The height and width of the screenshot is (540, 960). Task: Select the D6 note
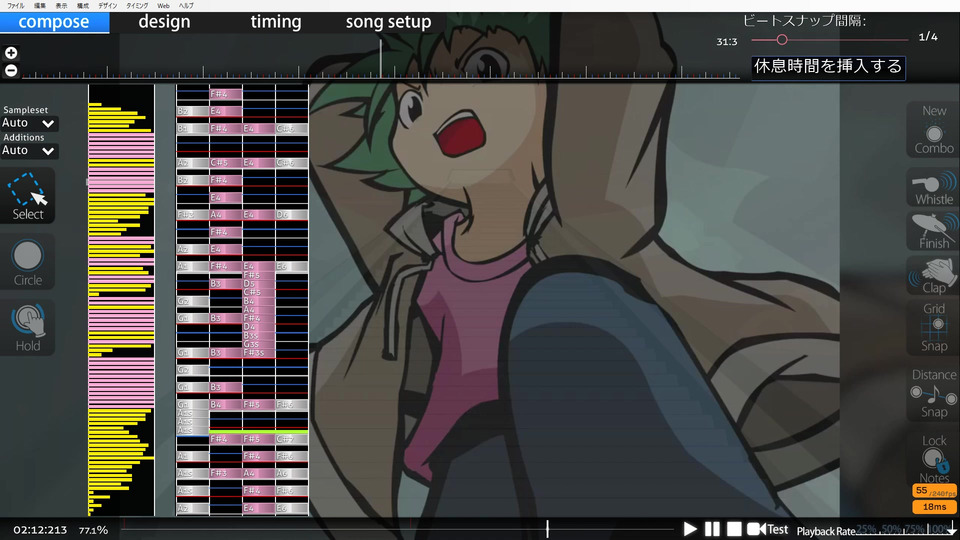click(x=291, y=215)
